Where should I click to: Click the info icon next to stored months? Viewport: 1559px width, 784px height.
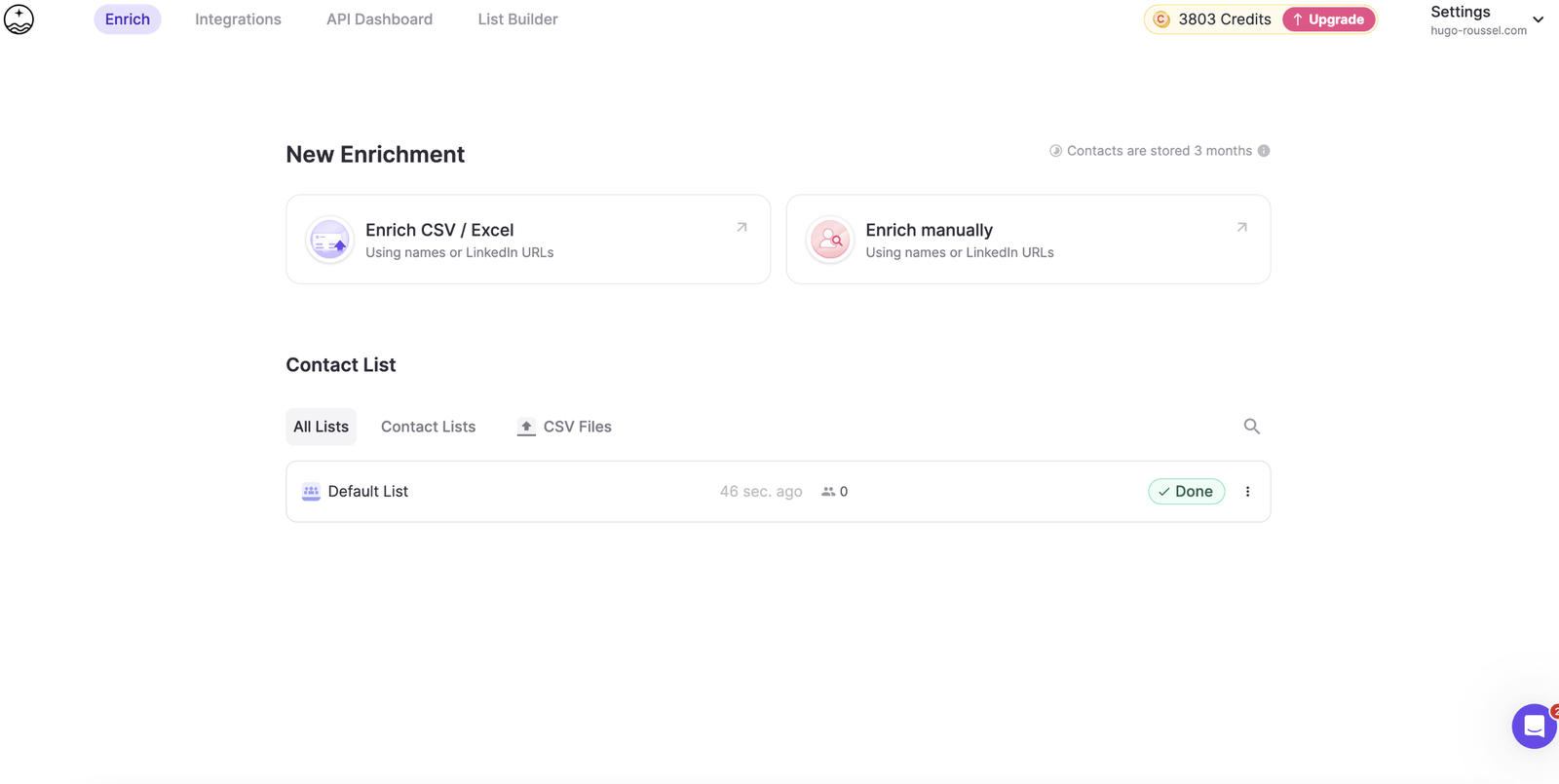(x=1264, y=151)
